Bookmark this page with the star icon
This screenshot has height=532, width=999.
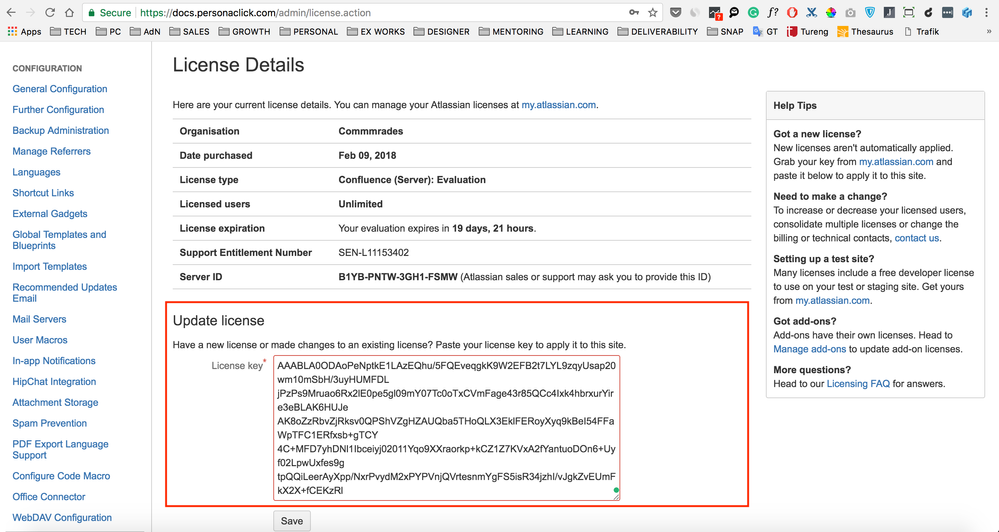click(652, 12)
